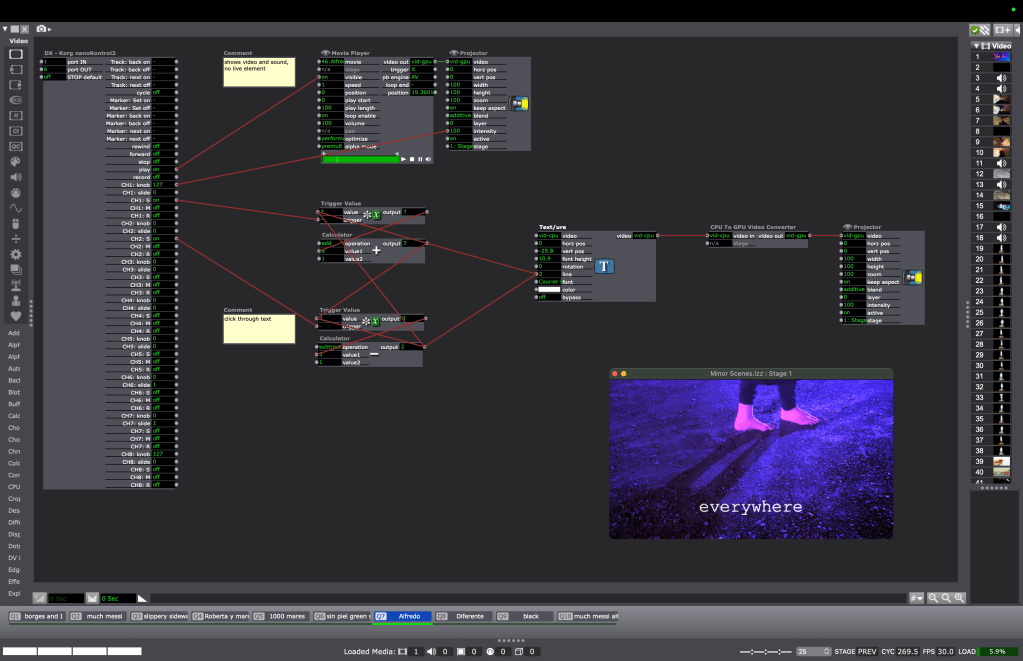Screen dimensions: 1023x661
Task: Toggle the top Projector eye icon
Action: (453, 52)
